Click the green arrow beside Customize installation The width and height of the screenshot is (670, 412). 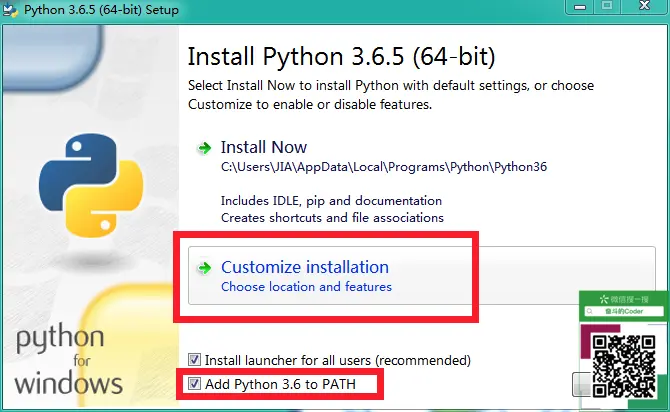point(204,268)
